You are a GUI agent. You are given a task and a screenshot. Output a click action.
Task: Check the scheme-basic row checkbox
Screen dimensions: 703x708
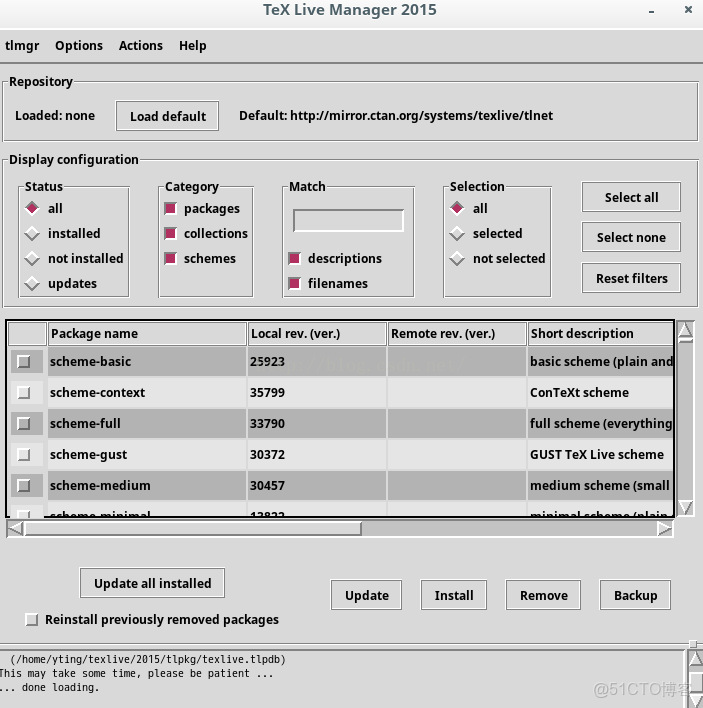pyautogui.click(x=24, y=362)
